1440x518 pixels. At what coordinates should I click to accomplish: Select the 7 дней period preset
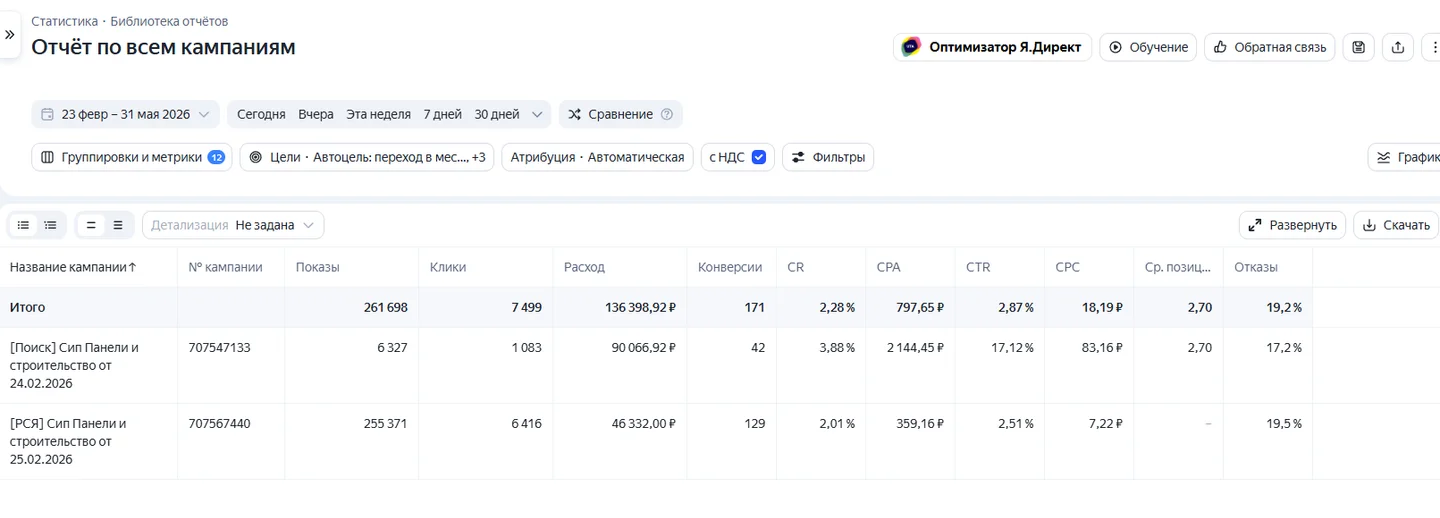tap(442, 114)
